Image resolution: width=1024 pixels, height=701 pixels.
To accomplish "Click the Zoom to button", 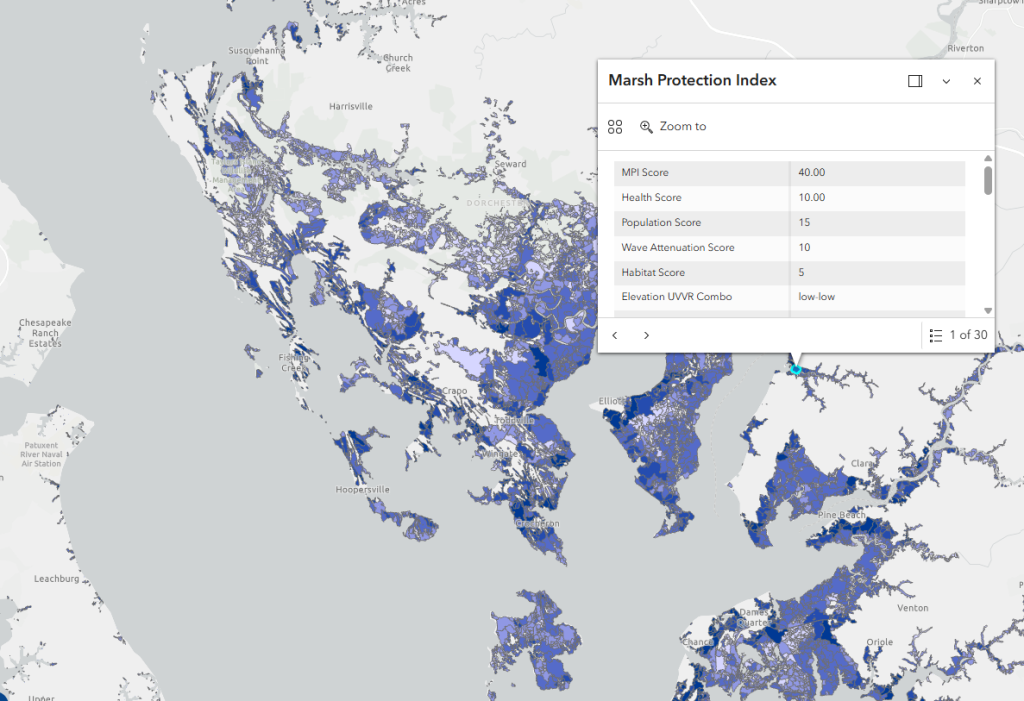I will click(673, 127).
